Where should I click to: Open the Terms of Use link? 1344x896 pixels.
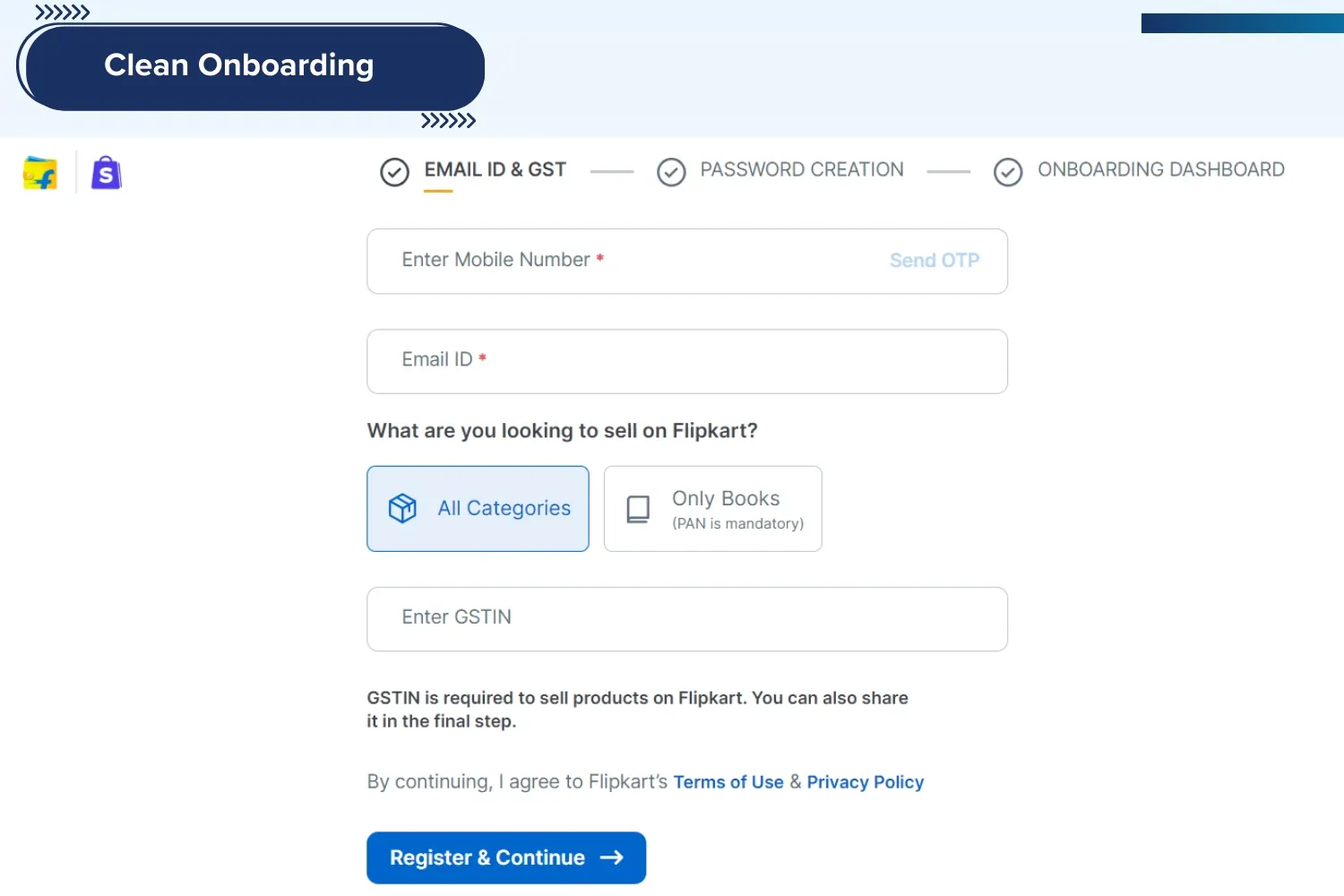tap(728, 781)
